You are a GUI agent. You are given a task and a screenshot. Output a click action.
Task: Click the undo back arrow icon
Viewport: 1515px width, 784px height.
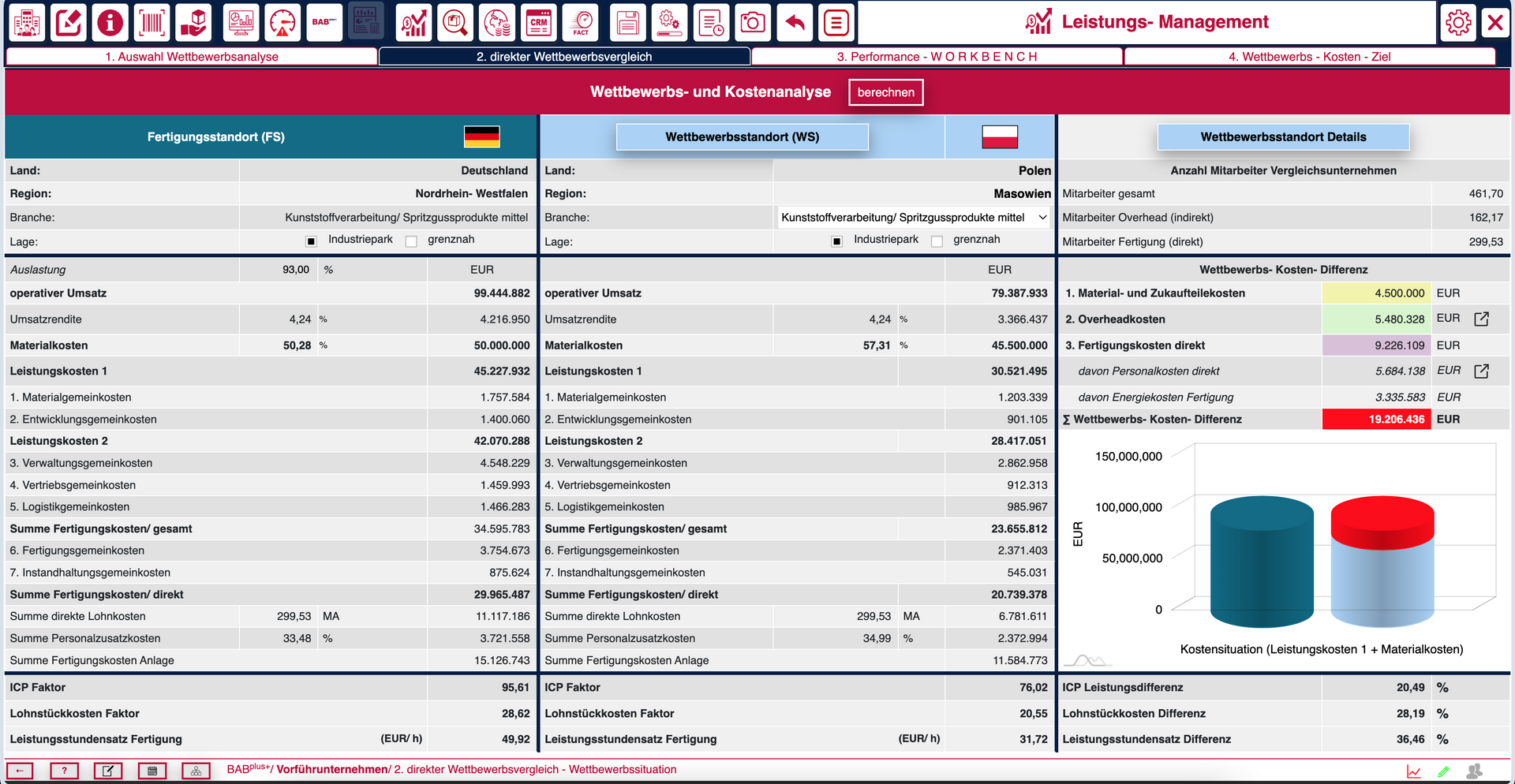(795, 23)
